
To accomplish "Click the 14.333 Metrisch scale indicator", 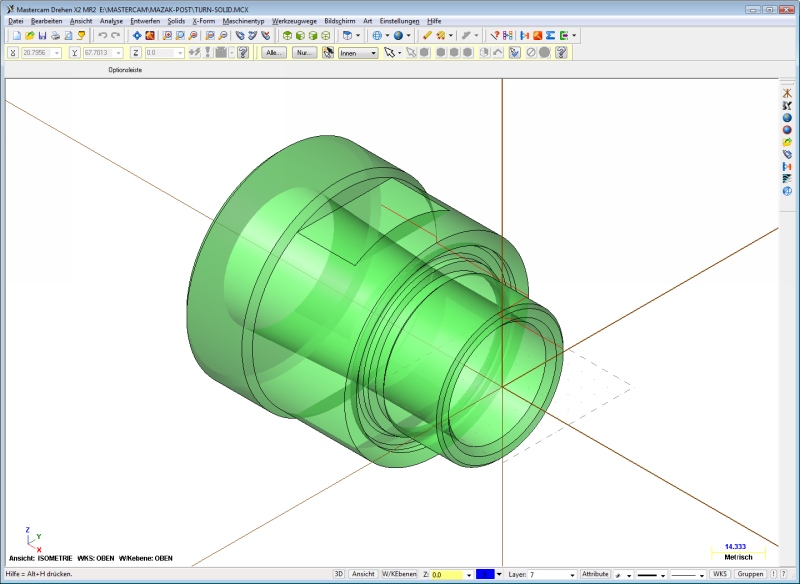I will point(738,552).
